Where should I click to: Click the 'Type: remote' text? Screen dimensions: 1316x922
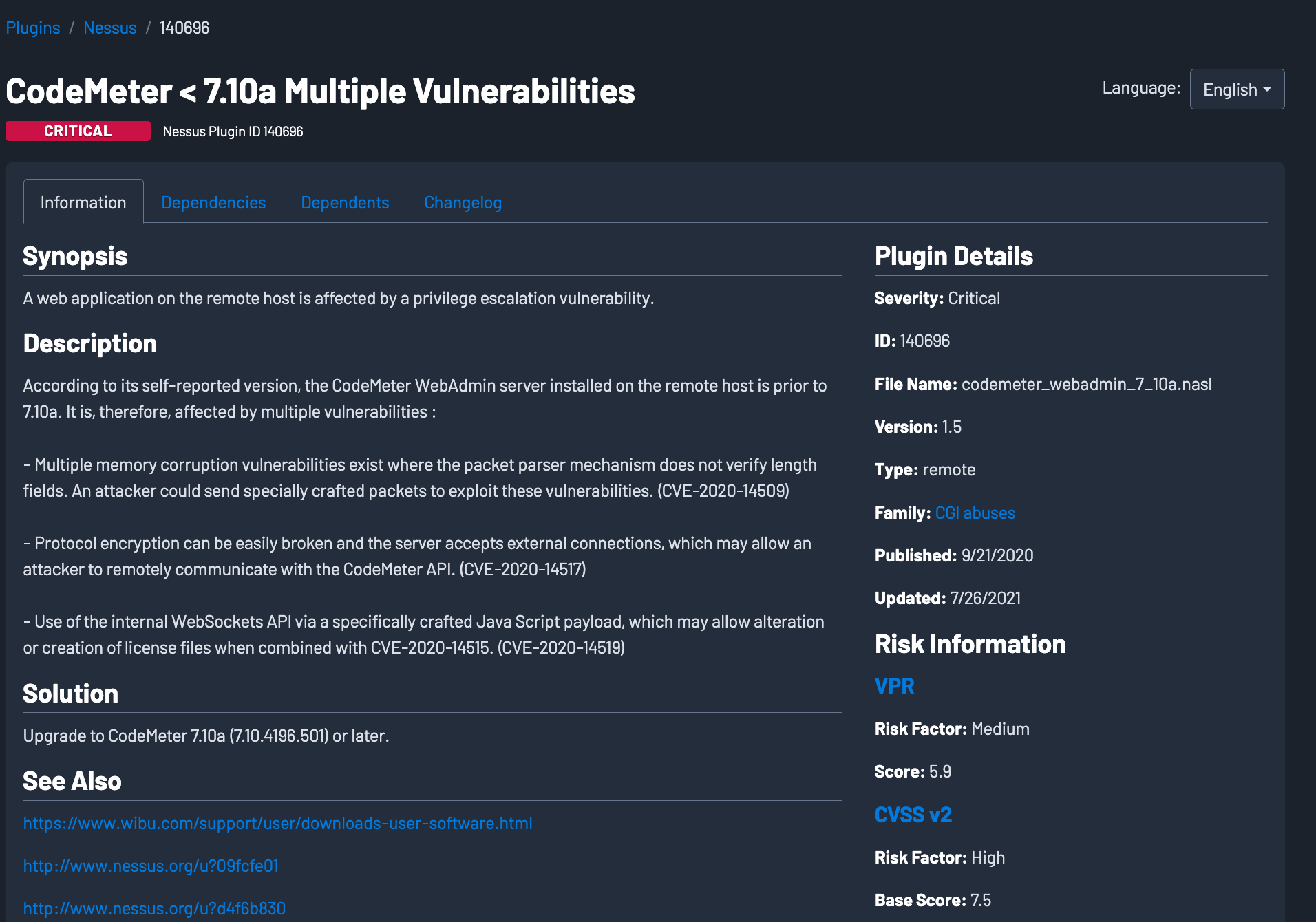(x=925, y=469)
